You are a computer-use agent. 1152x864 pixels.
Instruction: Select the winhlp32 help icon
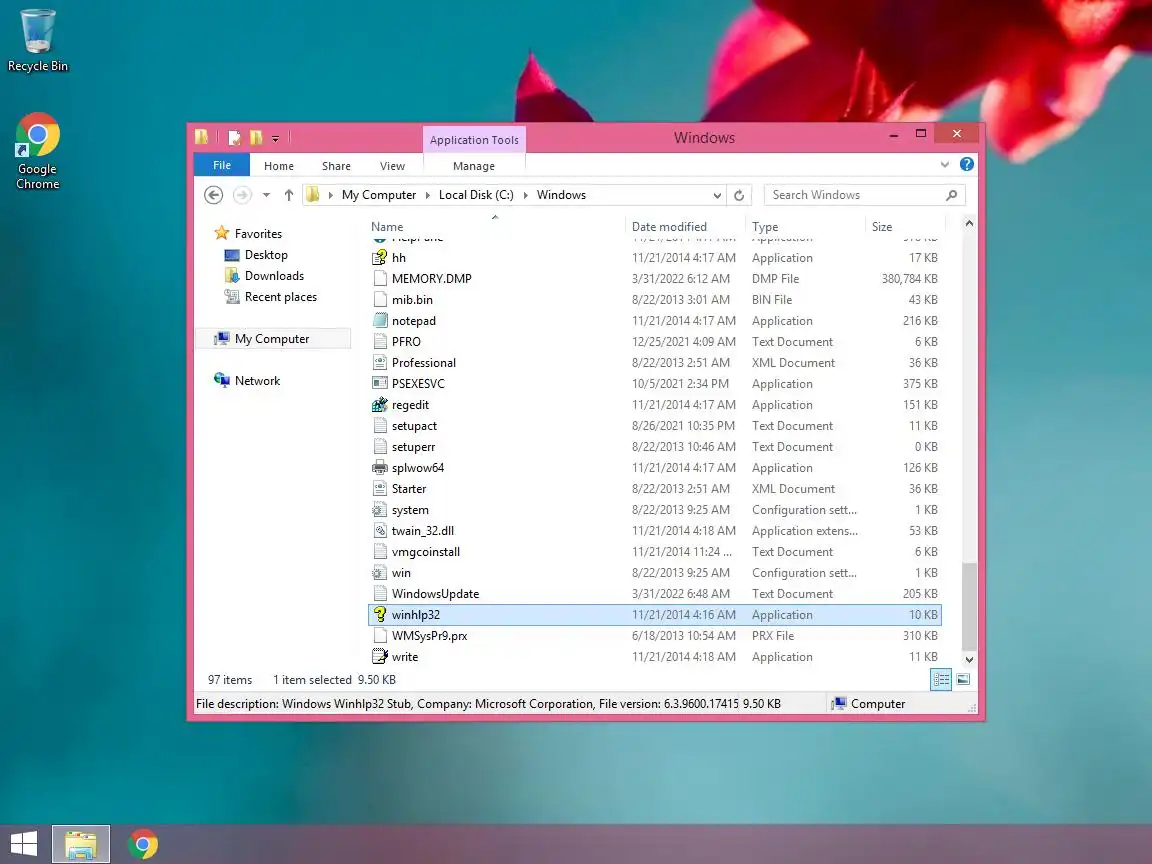380,615
